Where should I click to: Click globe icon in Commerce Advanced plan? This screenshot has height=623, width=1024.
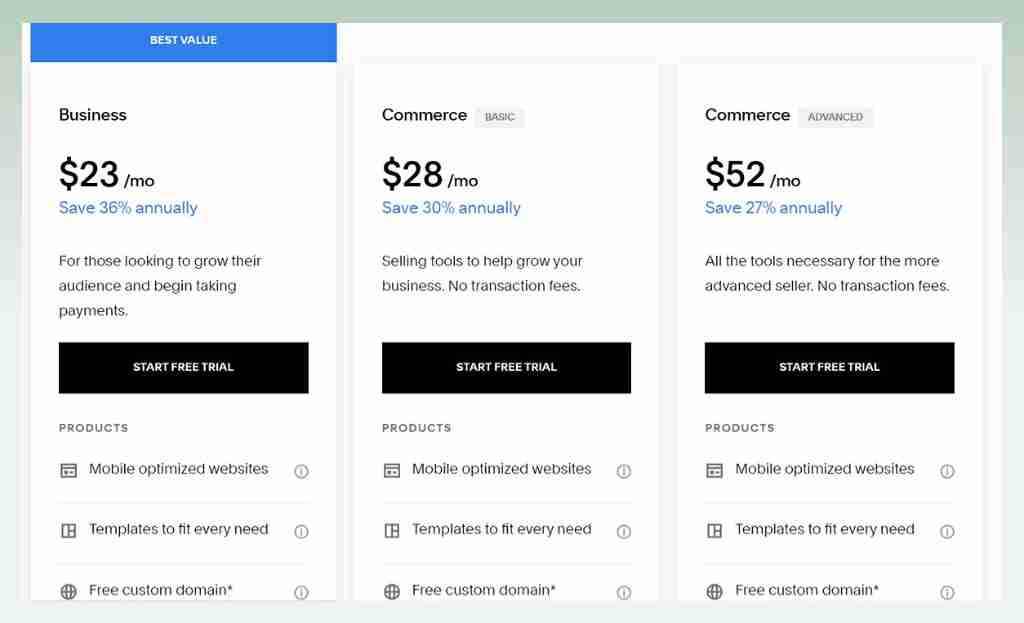(x=714, y=592)
